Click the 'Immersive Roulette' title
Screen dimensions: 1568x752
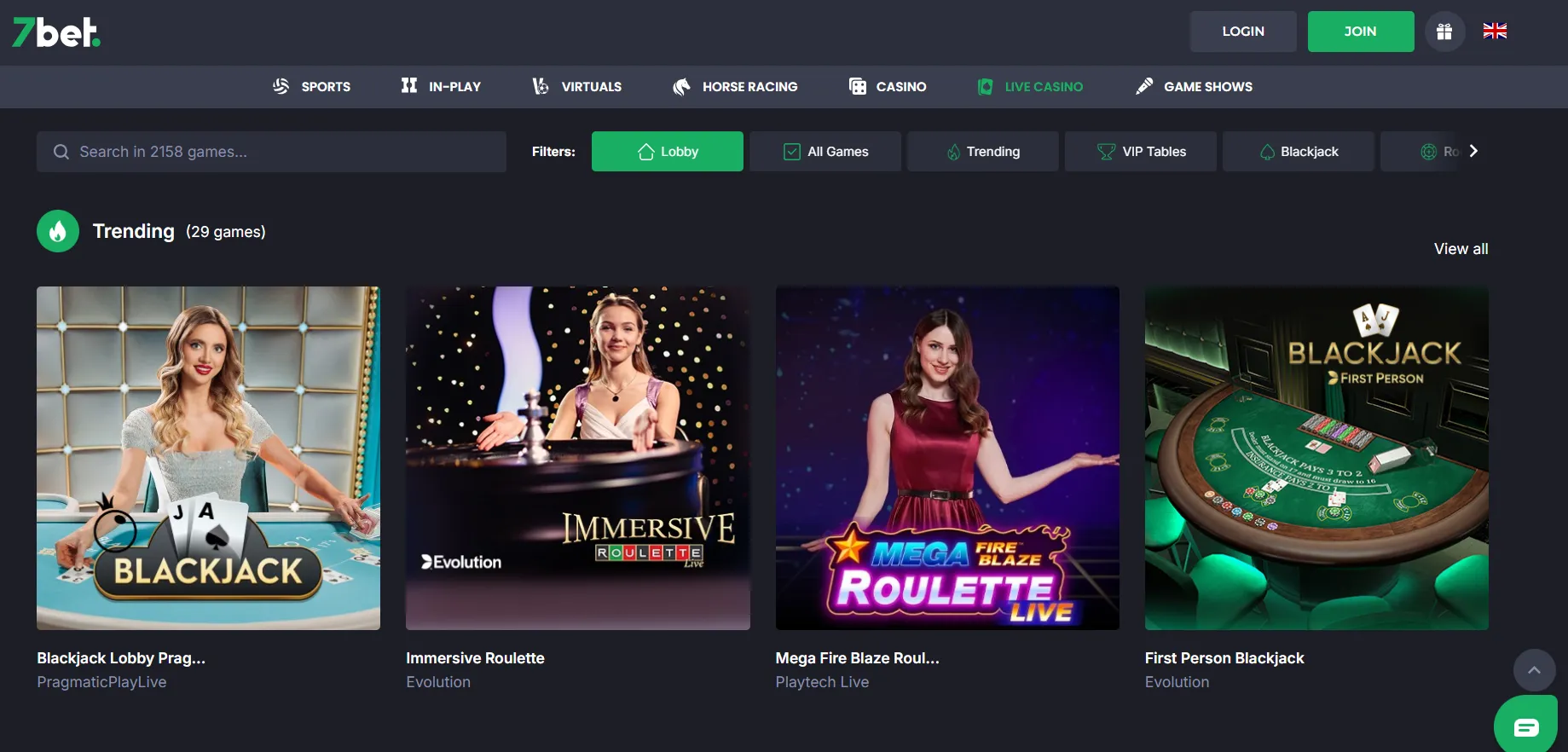click(x=475, y=658)
